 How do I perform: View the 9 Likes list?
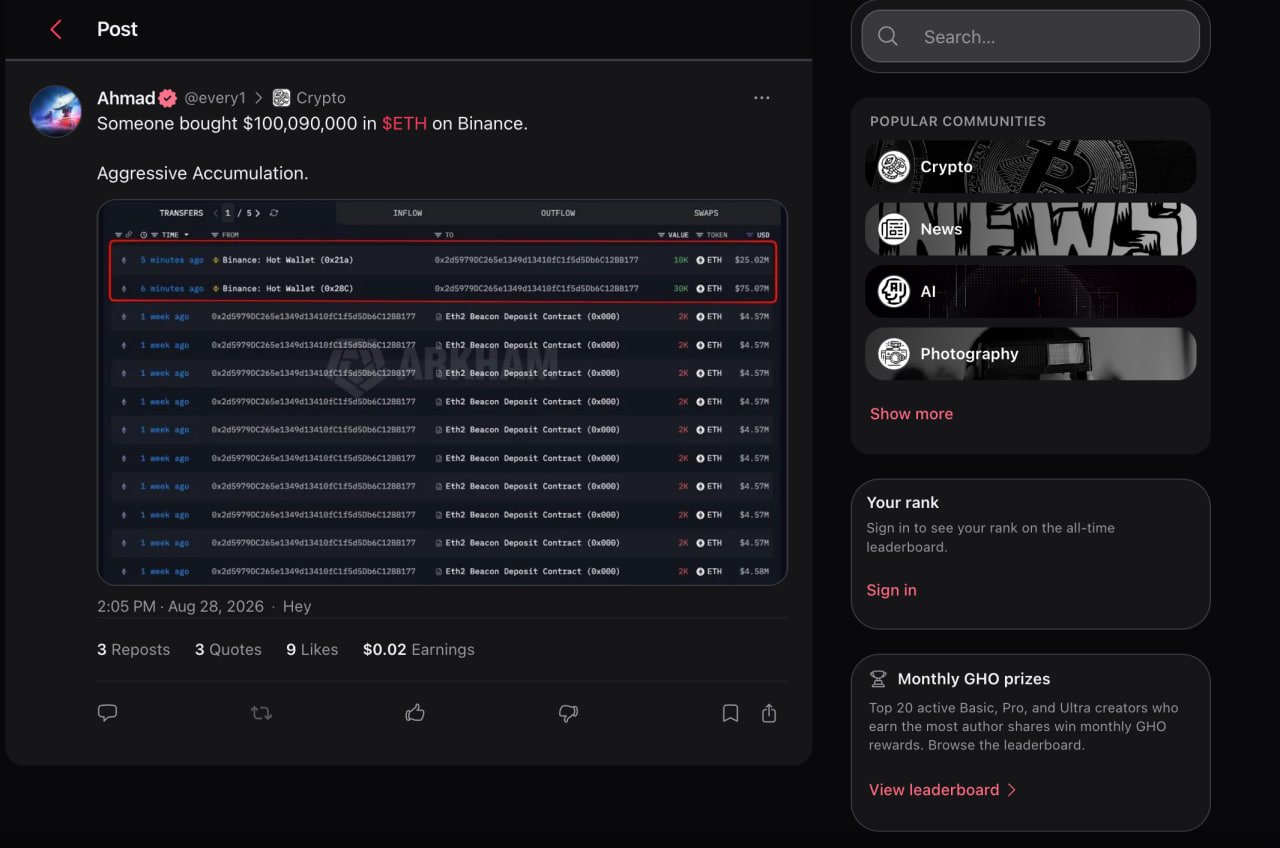coord(312,649)
